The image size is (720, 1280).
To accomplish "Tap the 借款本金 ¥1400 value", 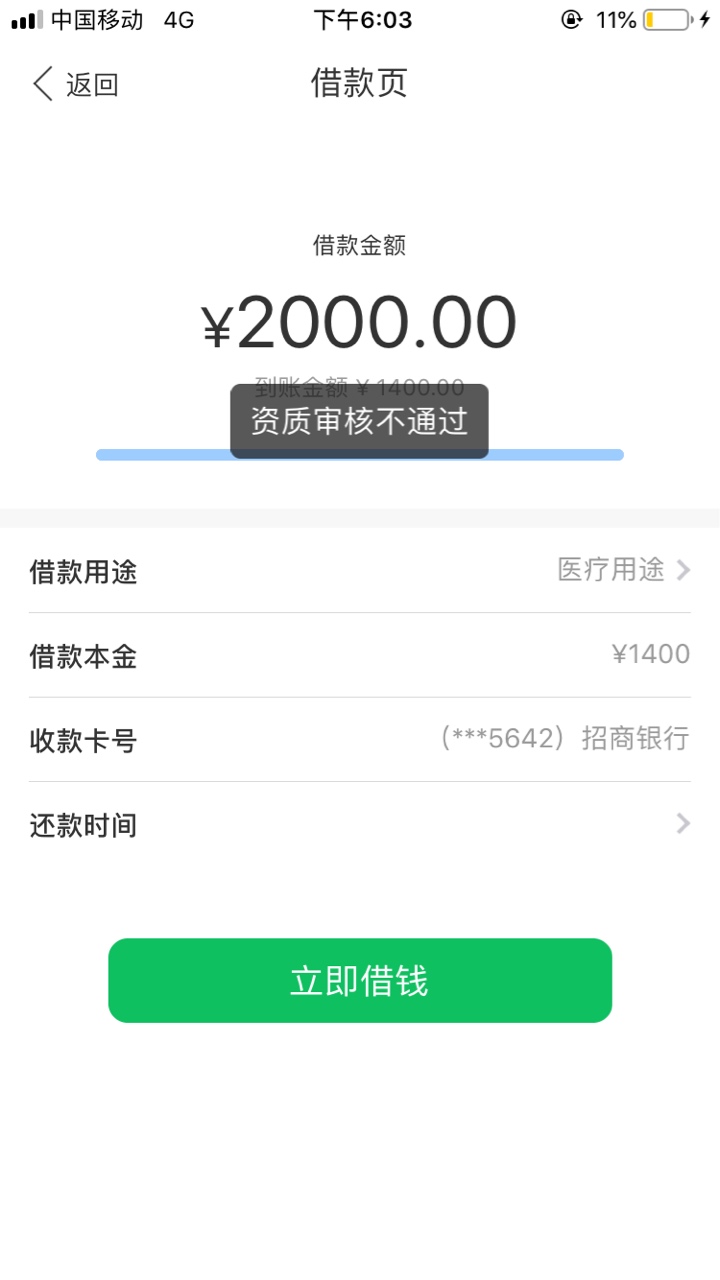I will tap(651, 655).
